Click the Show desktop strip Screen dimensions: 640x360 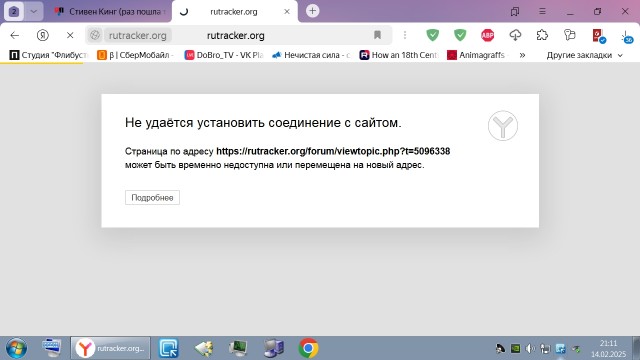click(636, 348)
